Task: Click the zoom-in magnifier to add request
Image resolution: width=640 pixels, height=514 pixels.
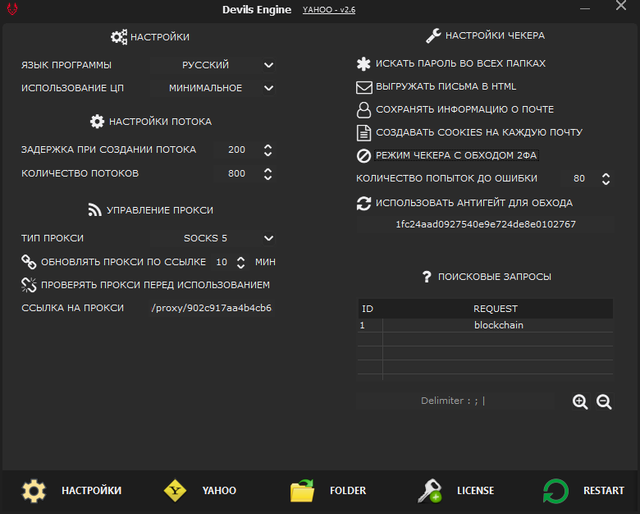Action: 580,402
